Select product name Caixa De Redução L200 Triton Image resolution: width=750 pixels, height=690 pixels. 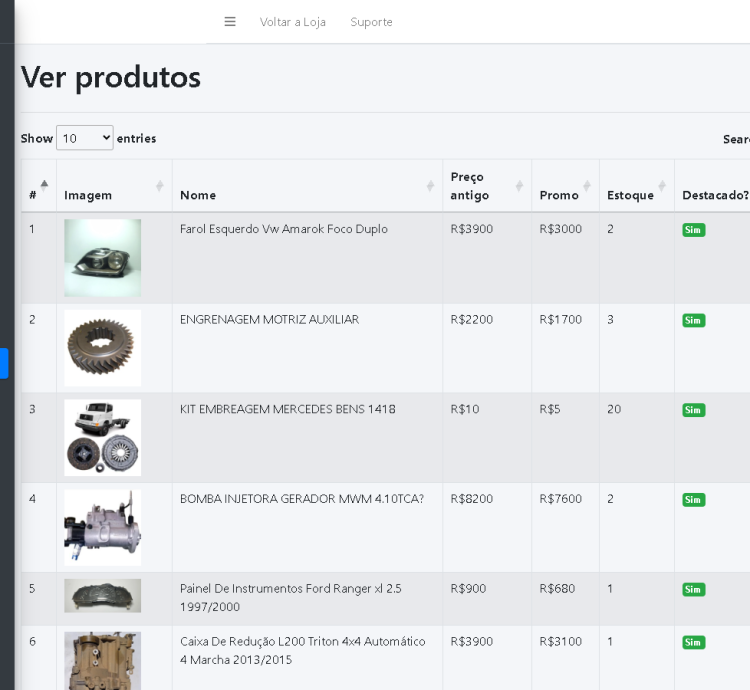302,650
